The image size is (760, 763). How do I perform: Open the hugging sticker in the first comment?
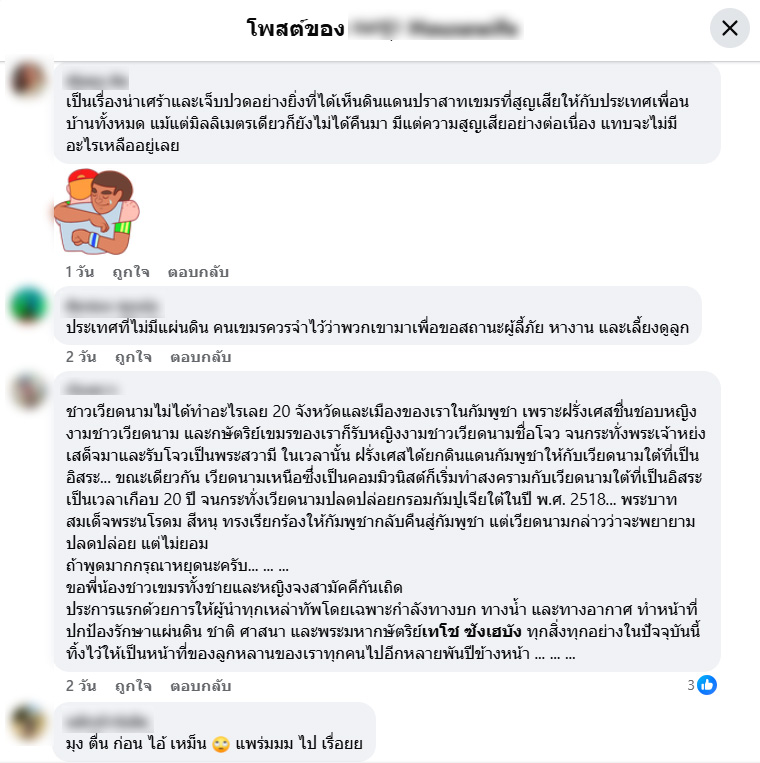pyautogui.click(x=97, y=211)
